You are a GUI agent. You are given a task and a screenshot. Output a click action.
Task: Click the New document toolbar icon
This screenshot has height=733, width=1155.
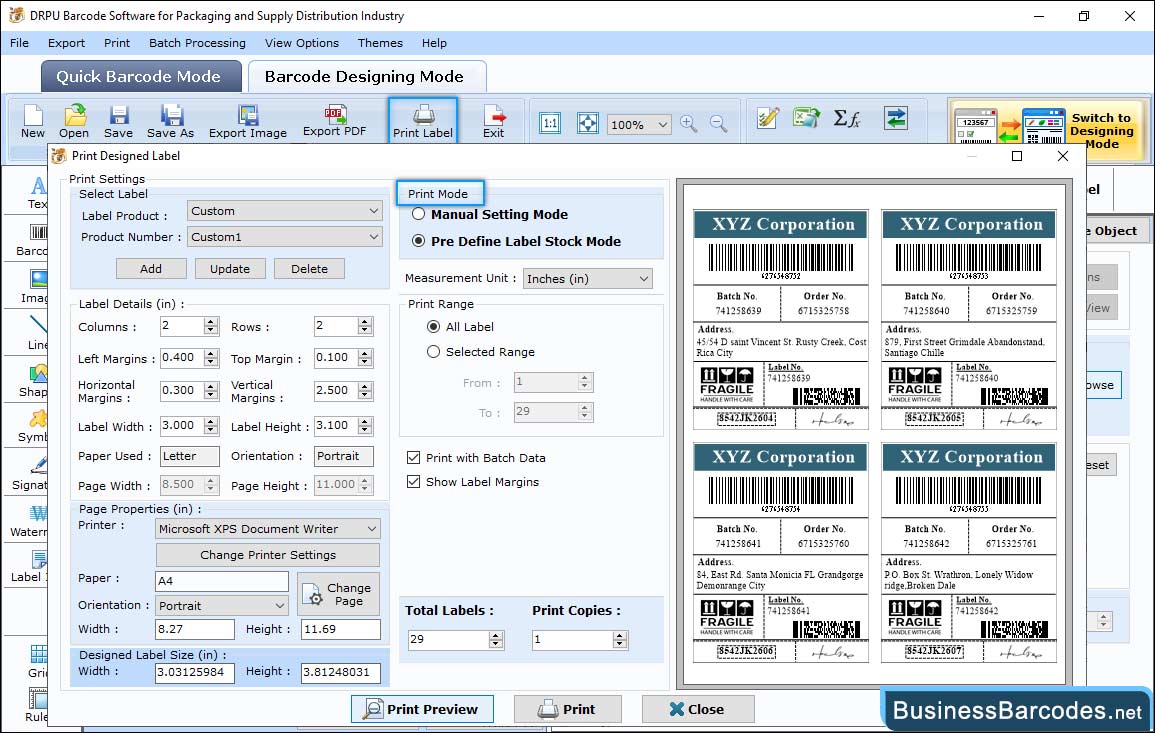(32, 122)
